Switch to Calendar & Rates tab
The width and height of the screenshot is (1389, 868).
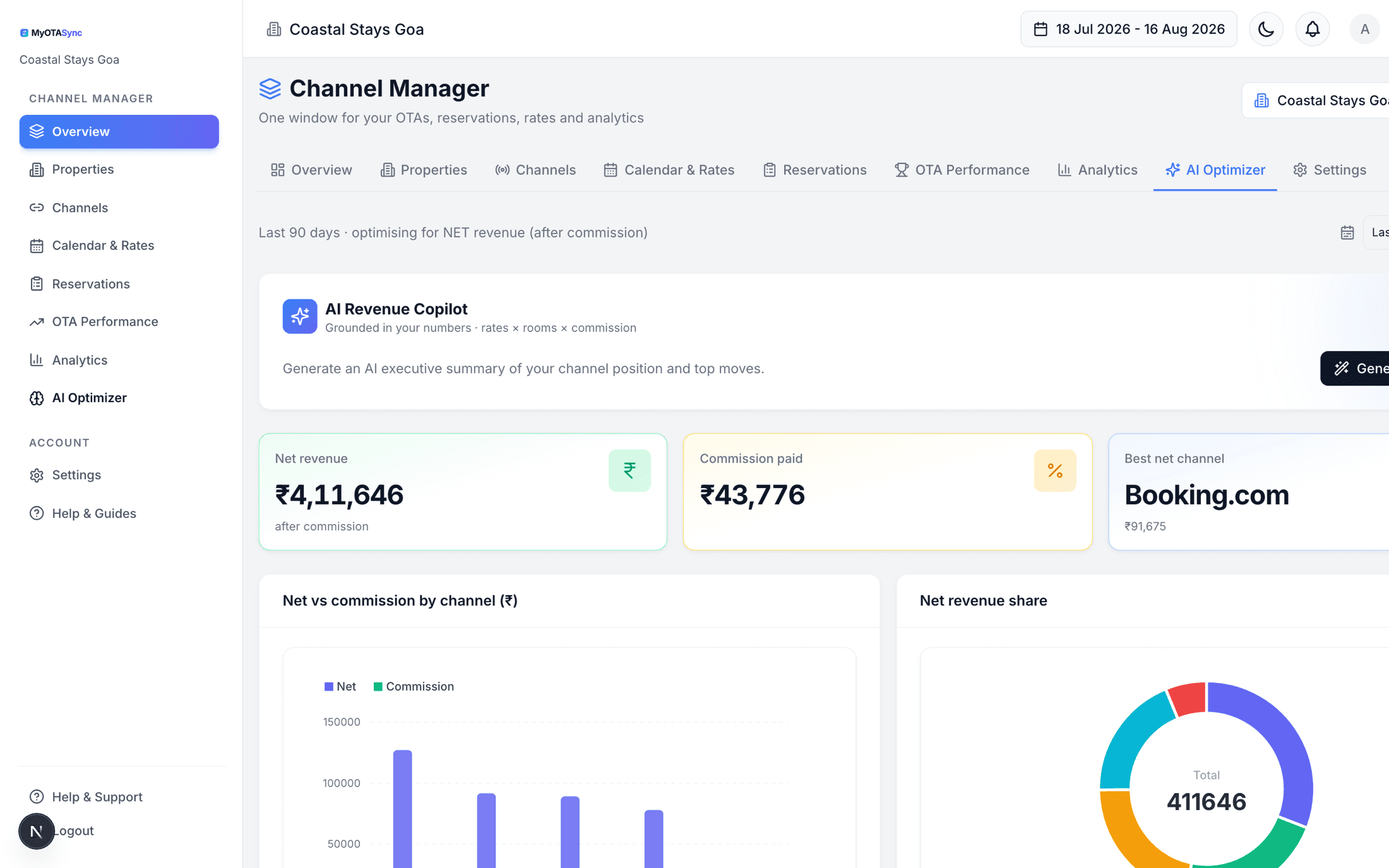[x=669, y=170]
